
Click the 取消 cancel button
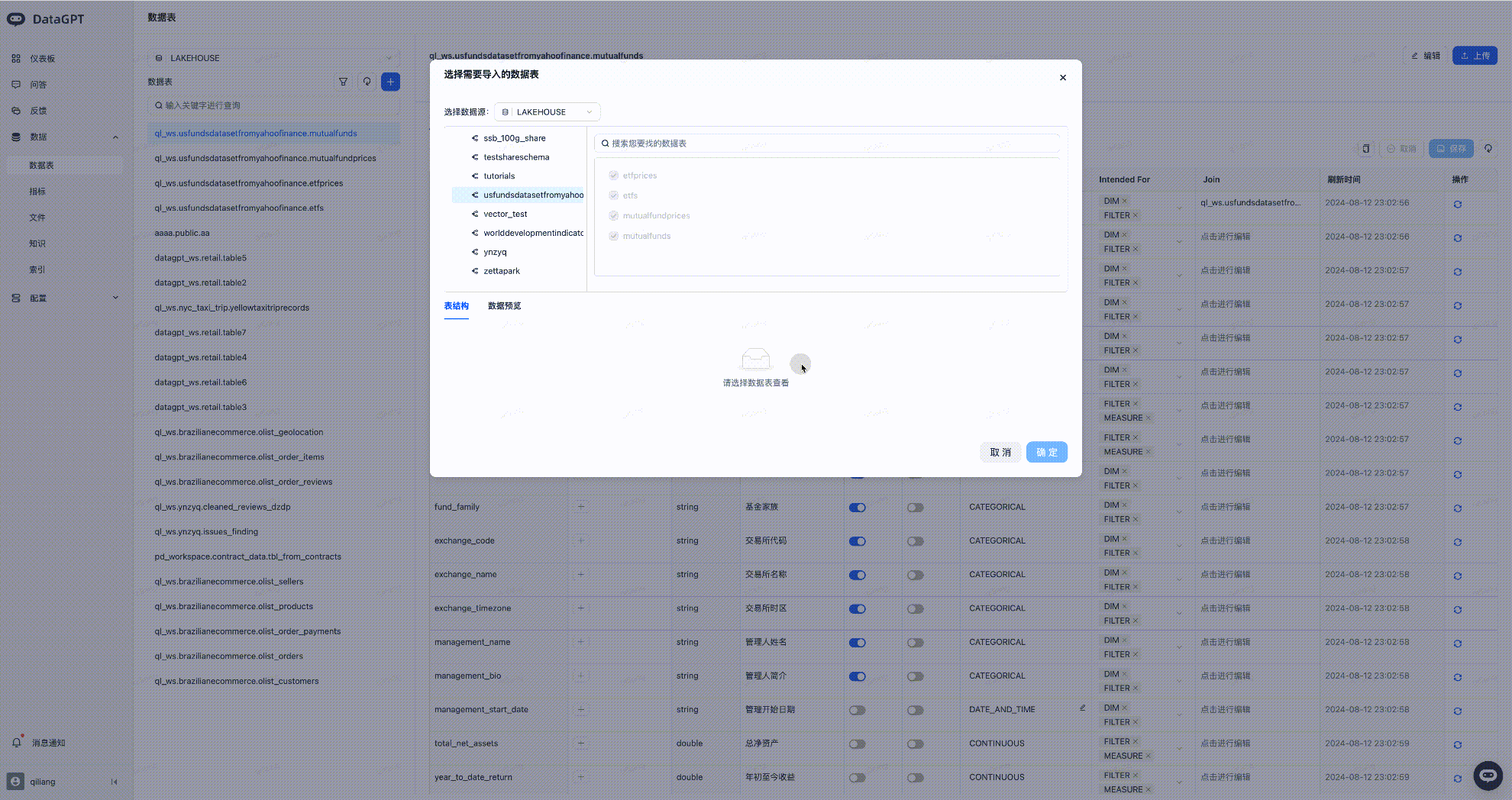click(x=1000, y=453)
